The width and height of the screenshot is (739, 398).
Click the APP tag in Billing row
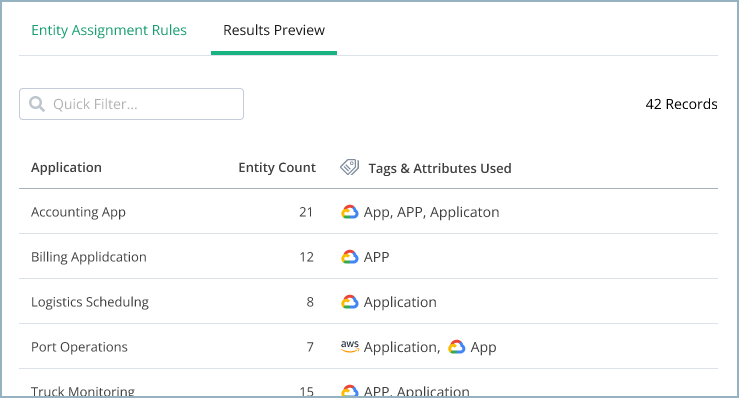point(376,257)
